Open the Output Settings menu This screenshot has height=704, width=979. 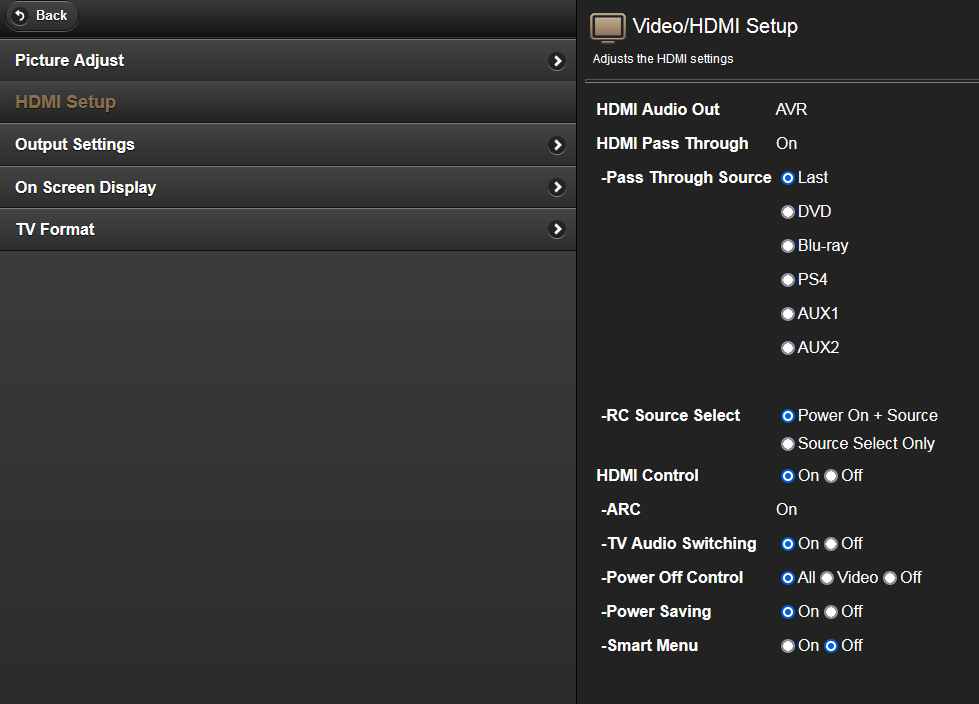pos(288,145)
